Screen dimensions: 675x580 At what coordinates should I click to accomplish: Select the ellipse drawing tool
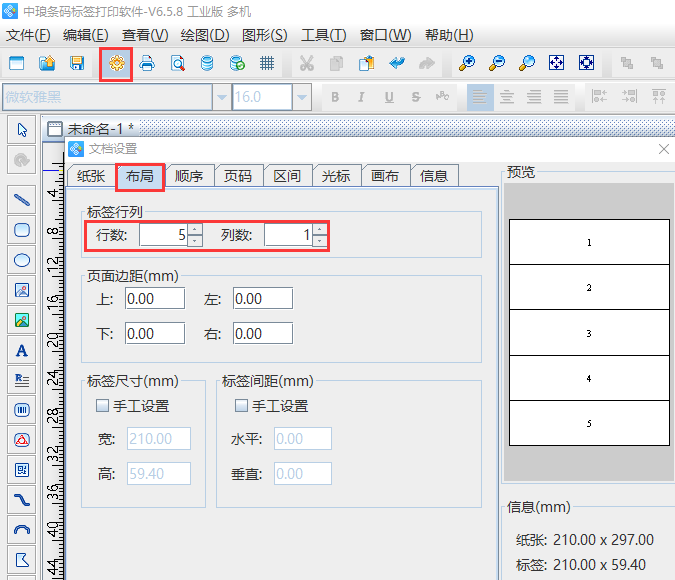[22, 260]
